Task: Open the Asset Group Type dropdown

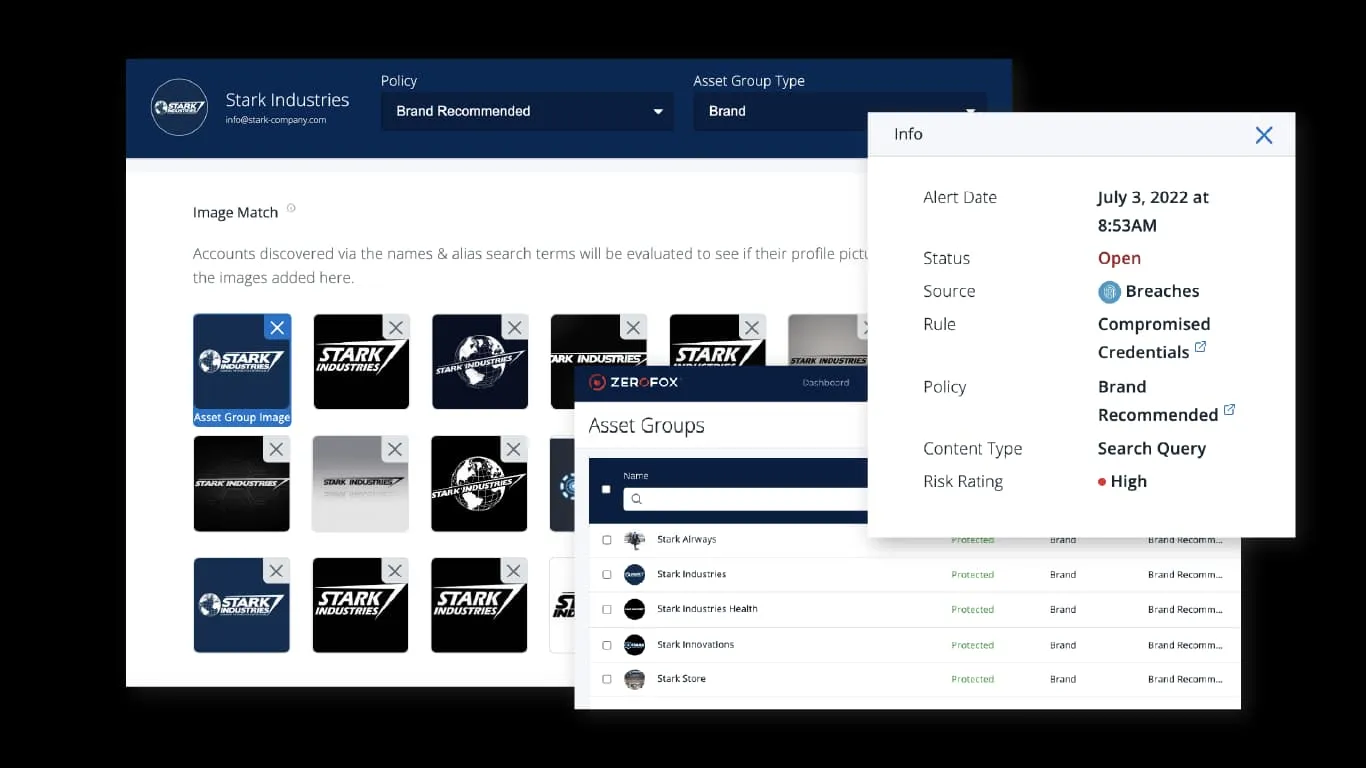Action: (x=840, y=111)
